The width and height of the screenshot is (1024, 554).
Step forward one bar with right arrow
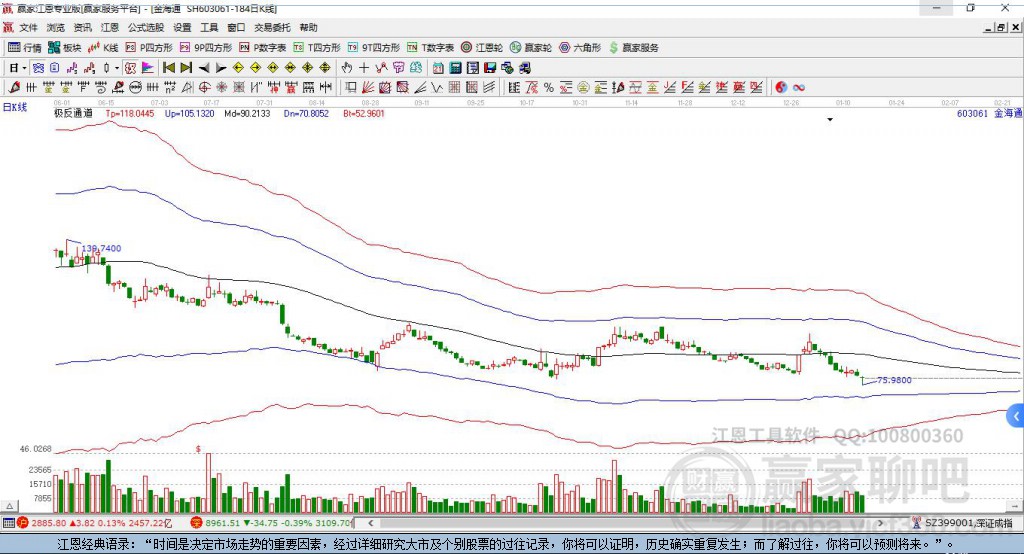[x=221, y=68]
